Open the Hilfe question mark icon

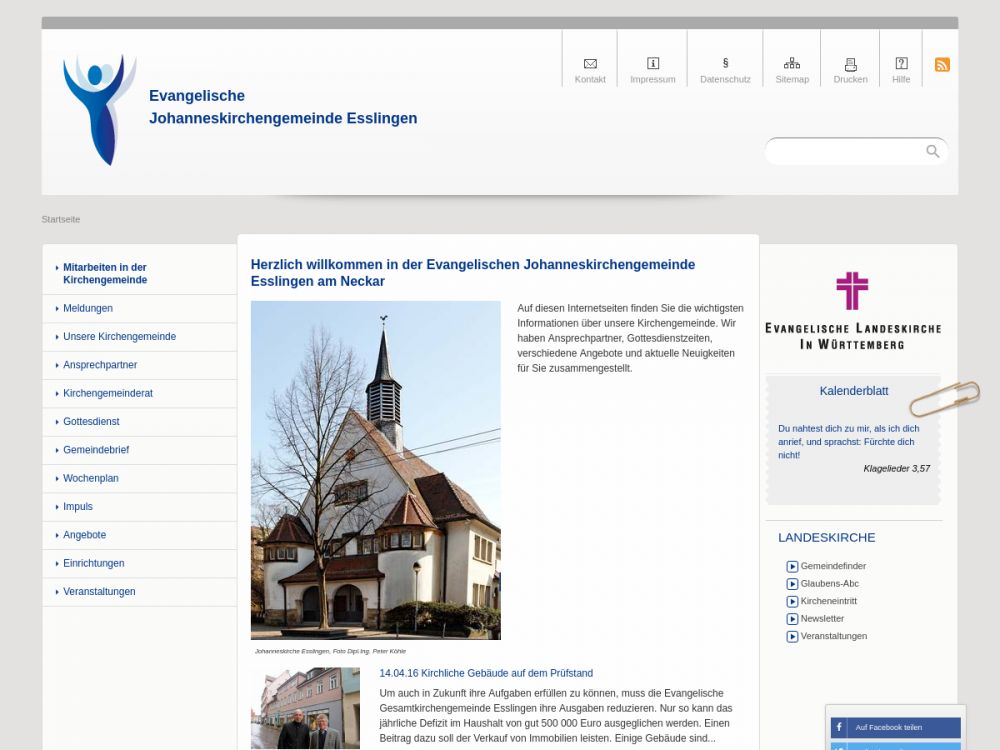click(x=901, y=64)
